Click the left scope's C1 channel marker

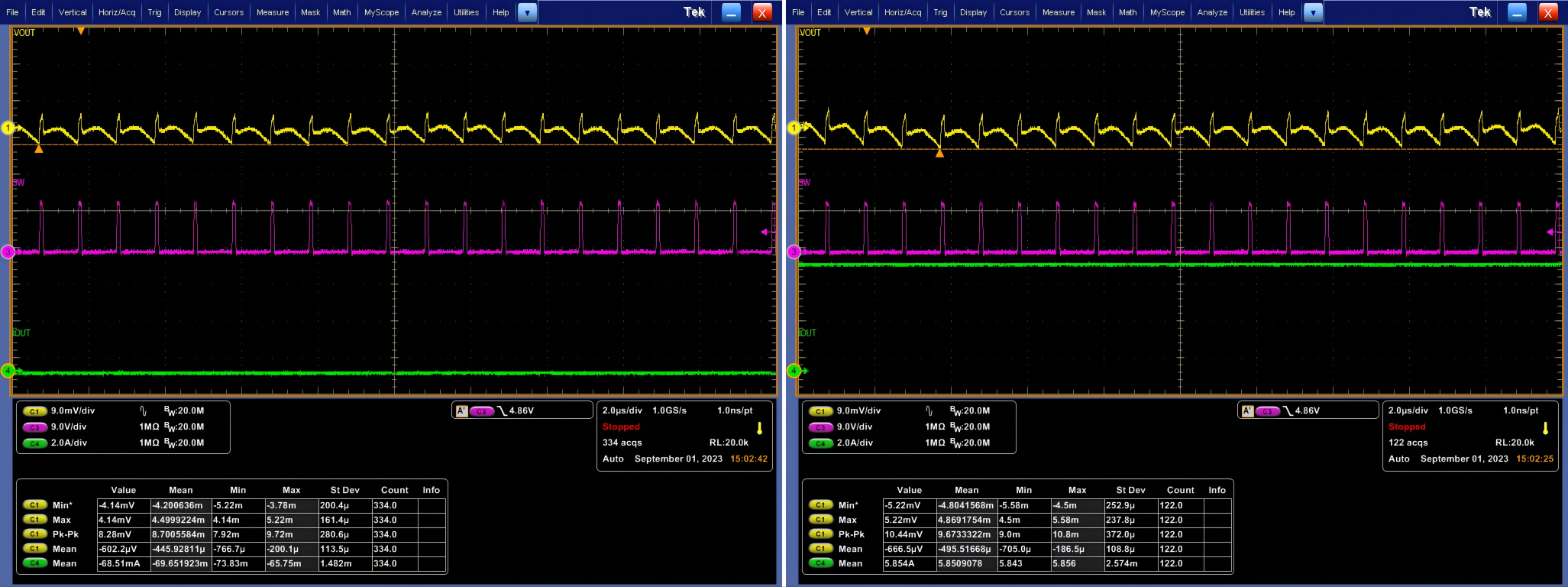pos(8,128)
